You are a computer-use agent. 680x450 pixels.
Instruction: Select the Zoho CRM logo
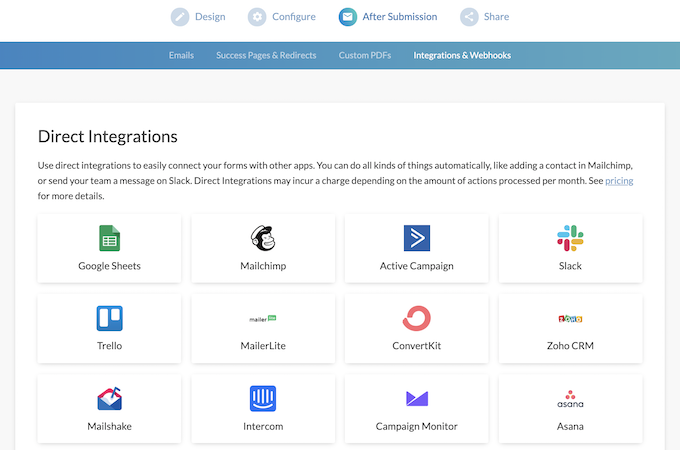coord(570,319)
